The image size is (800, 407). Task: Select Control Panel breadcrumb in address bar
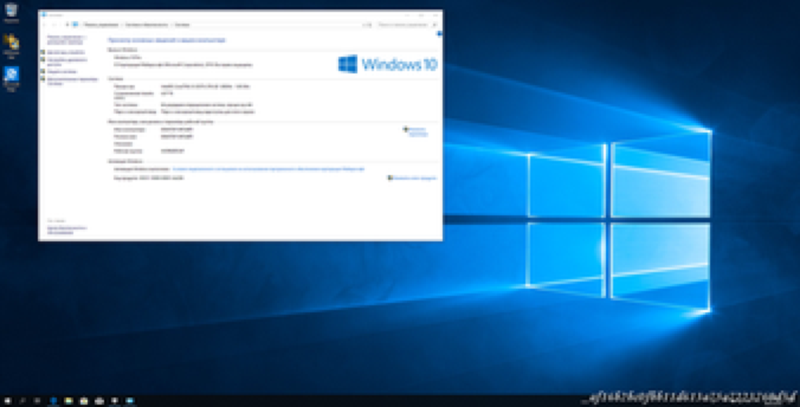tap(102, 24)
